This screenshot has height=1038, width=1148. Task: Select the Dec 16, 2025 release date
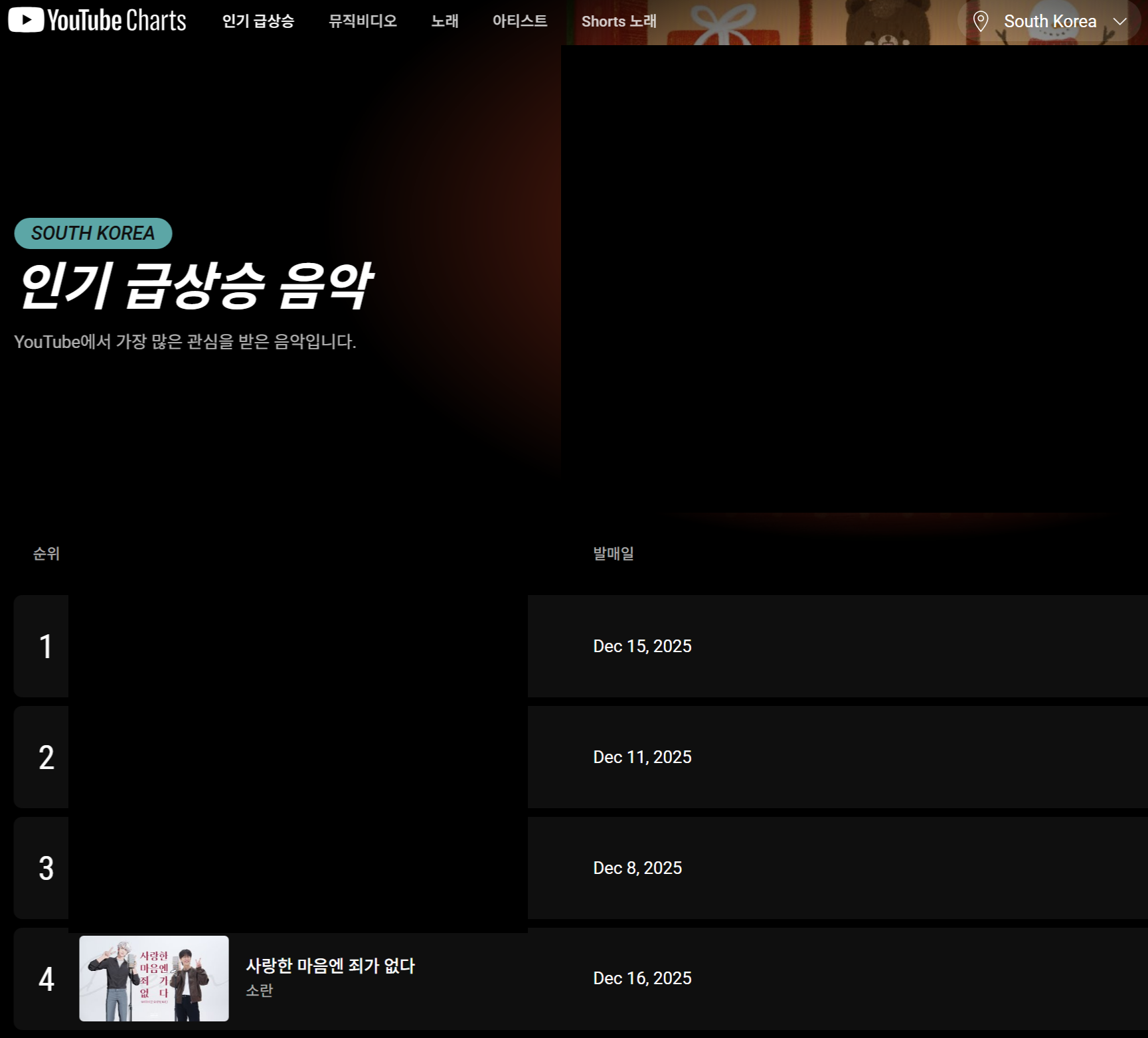tap(642, 978)
